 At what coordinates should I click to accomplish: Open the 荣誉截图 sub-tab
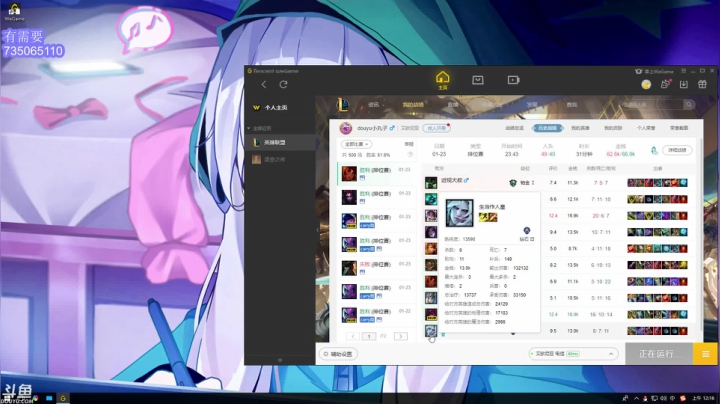tap(679, 128)
